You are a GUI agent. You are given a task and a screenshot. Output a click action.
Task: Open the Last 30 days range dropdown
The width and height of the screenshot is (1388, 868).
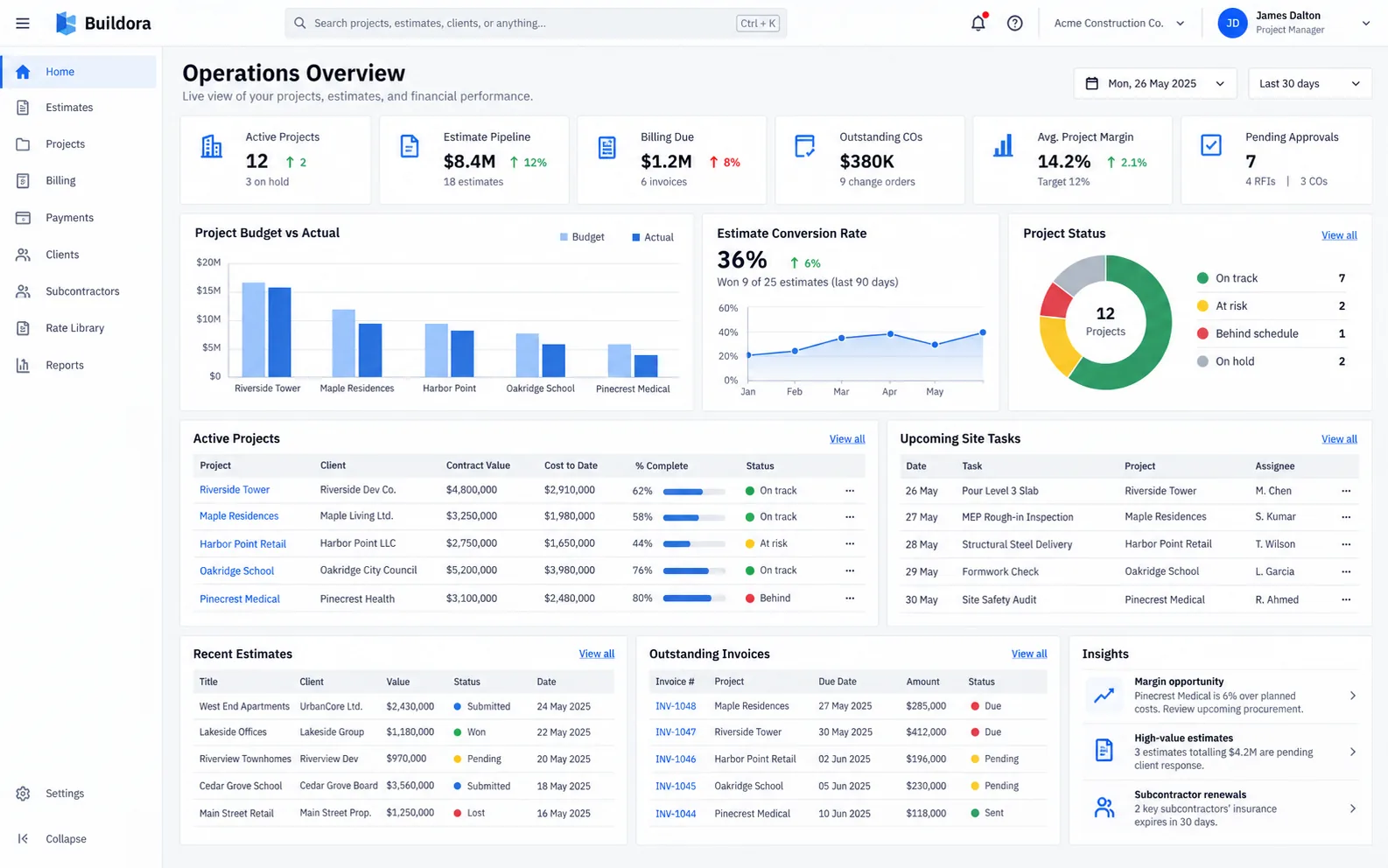[x=1309, y=84]
